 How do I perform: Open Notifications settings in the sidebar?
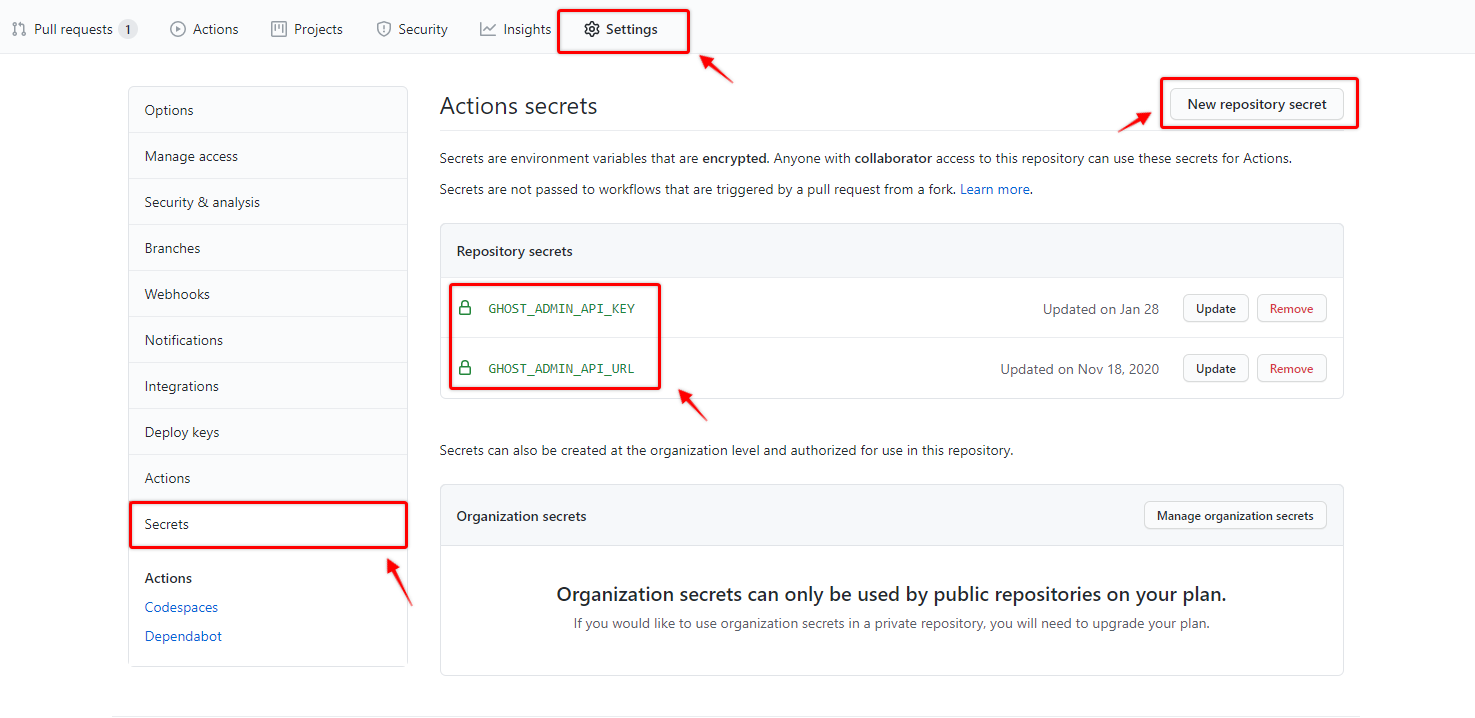[268, 340]
